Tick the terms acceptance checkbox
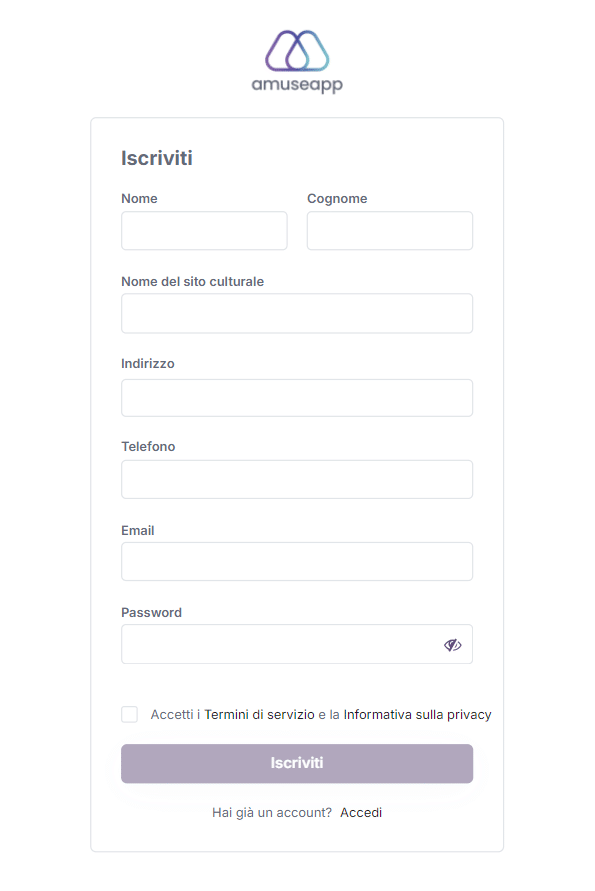 130,714
